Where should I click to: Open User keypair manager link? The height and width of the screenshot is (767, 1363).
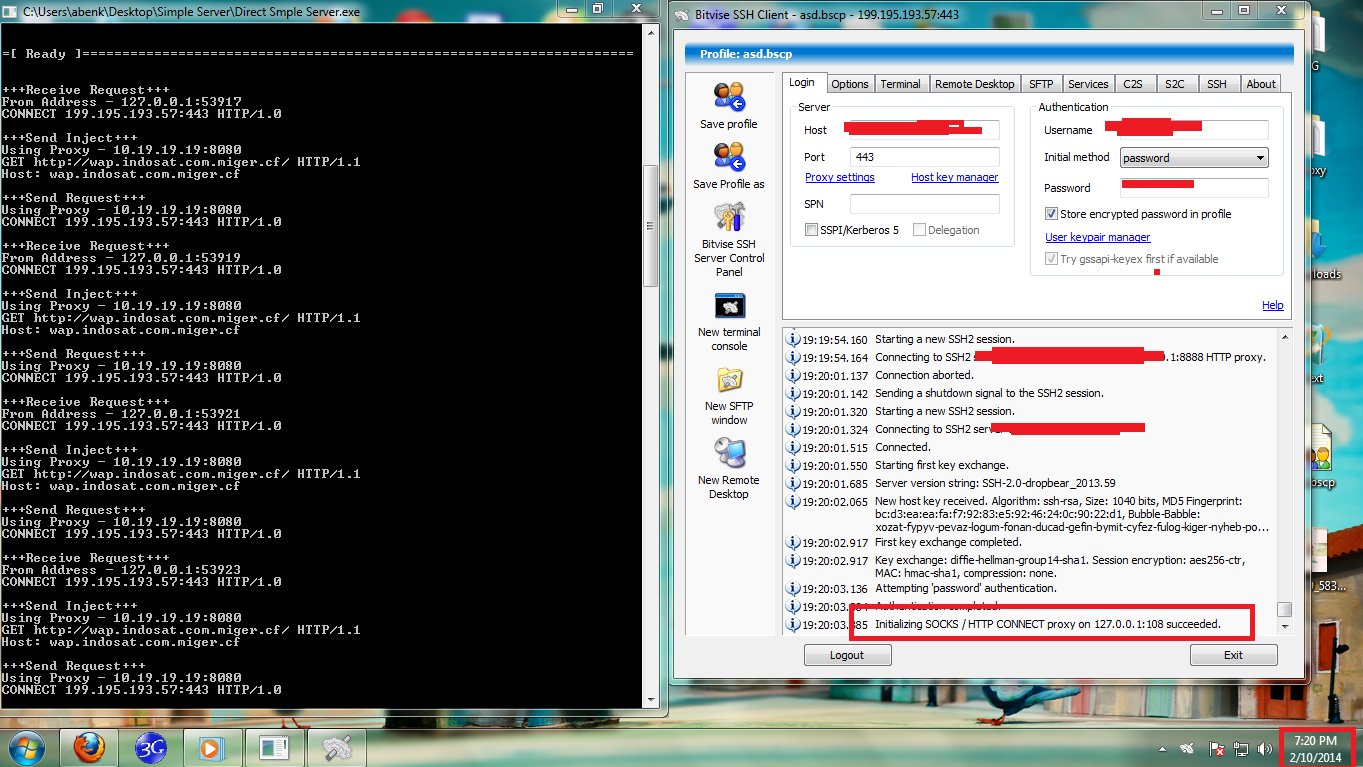(1098, 237)
